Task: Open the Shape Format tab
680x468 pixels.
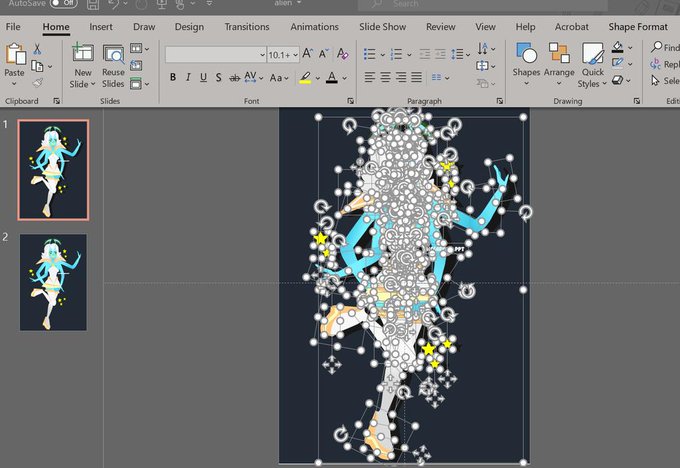Action: (638, 27)
